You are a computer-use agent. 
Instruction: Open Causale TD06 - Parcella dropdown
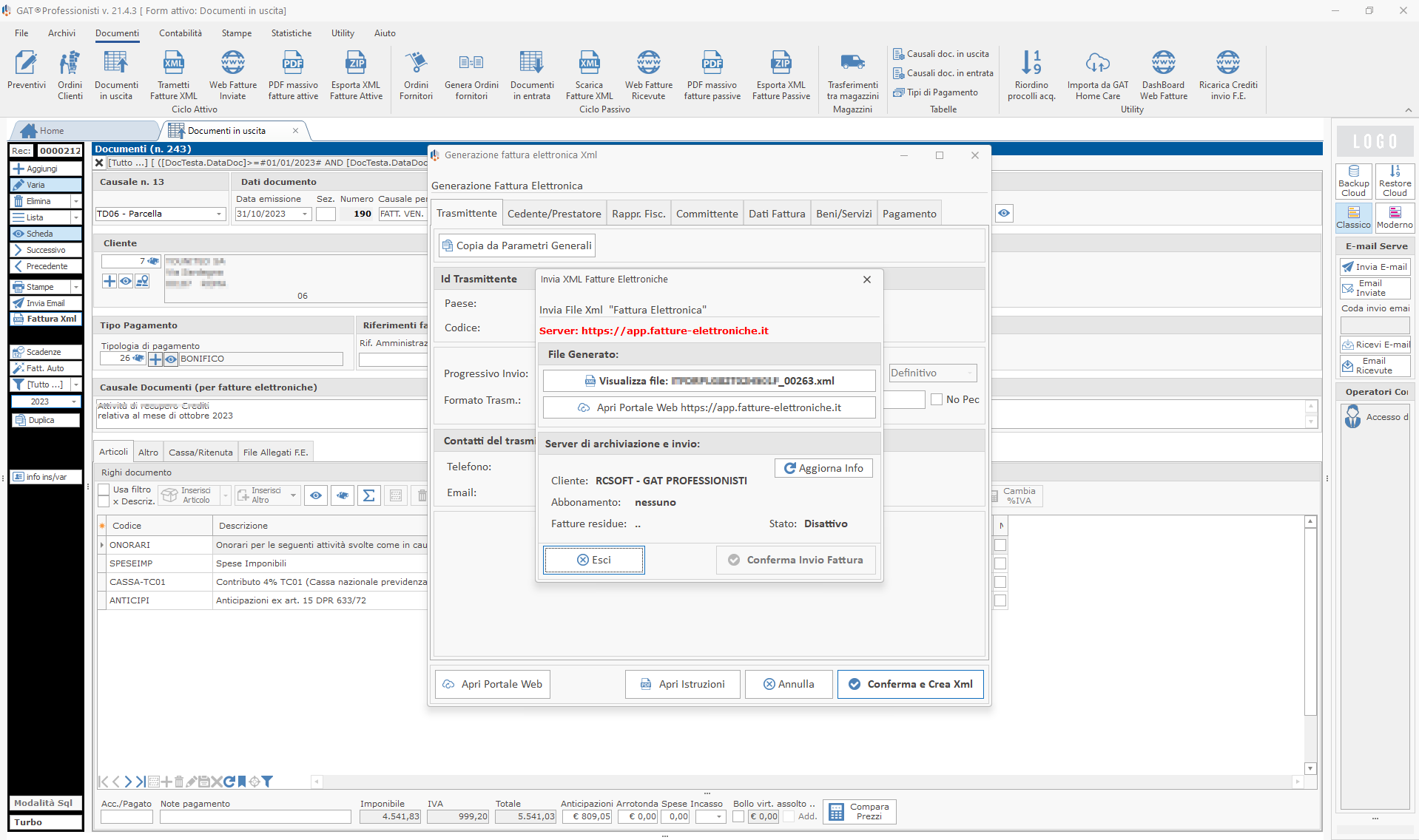(x=219, y=214)
